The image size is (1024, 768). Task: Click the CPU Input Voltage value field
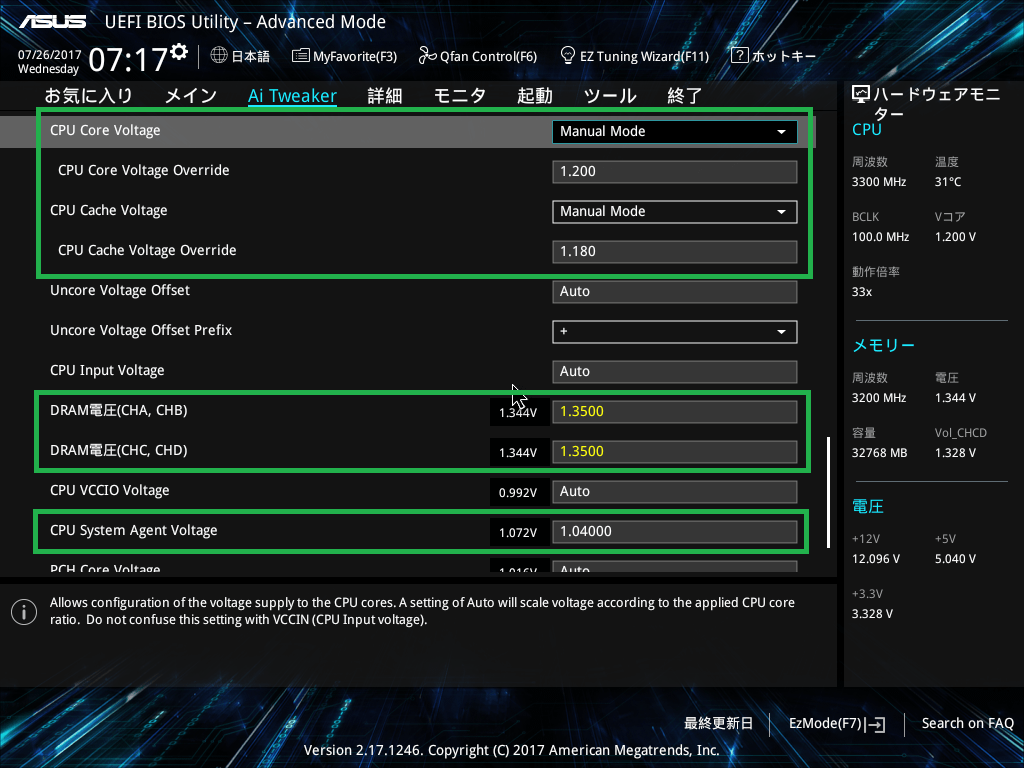[x=675, y=372]
